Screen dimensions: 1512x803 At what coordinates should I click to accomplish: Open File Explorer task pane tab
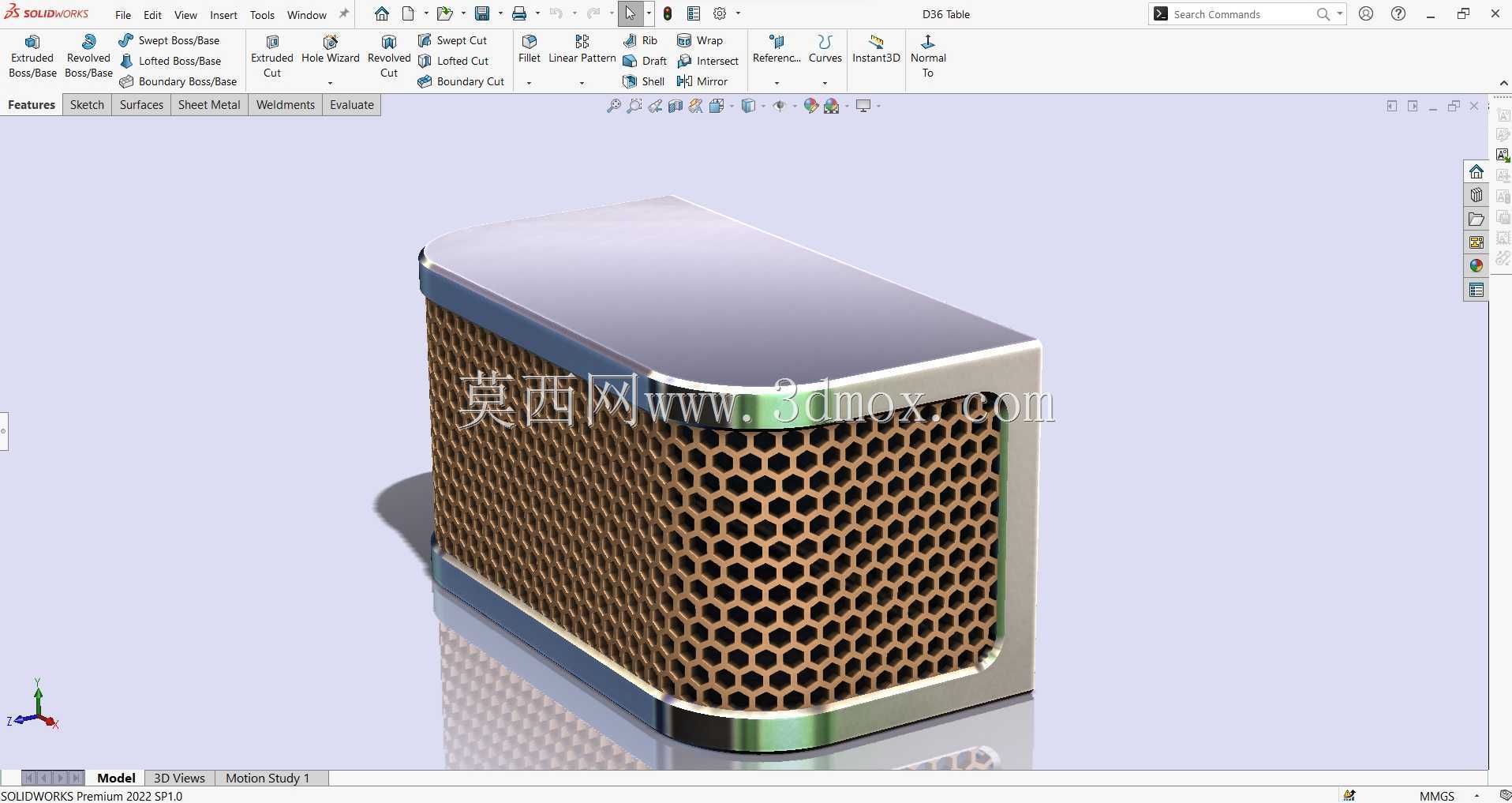pos(1476,219)
